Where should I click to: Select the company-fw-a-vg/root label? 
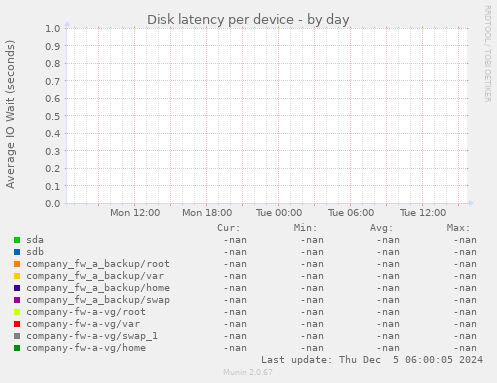point(86,312)
